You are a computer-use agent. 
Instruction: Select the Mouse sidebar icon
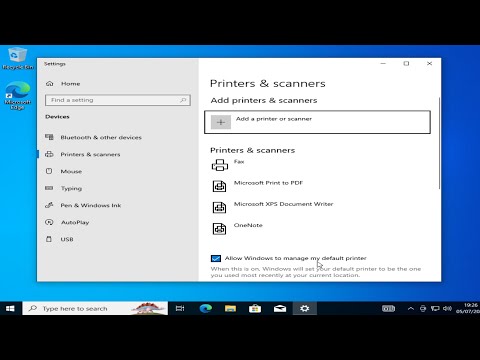[x=49, y=171]
